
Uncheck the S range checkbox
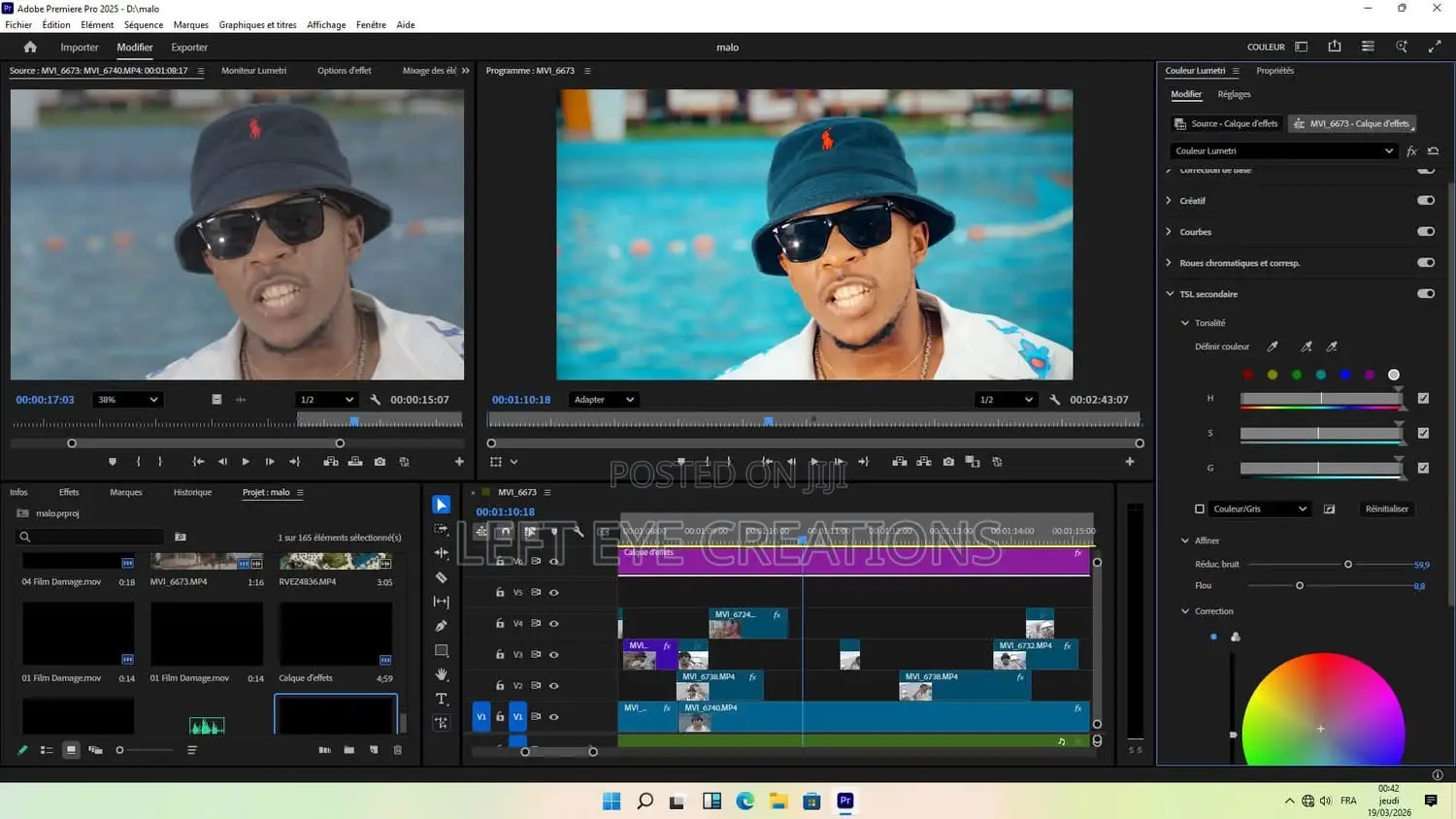(x=1423, y=433)
